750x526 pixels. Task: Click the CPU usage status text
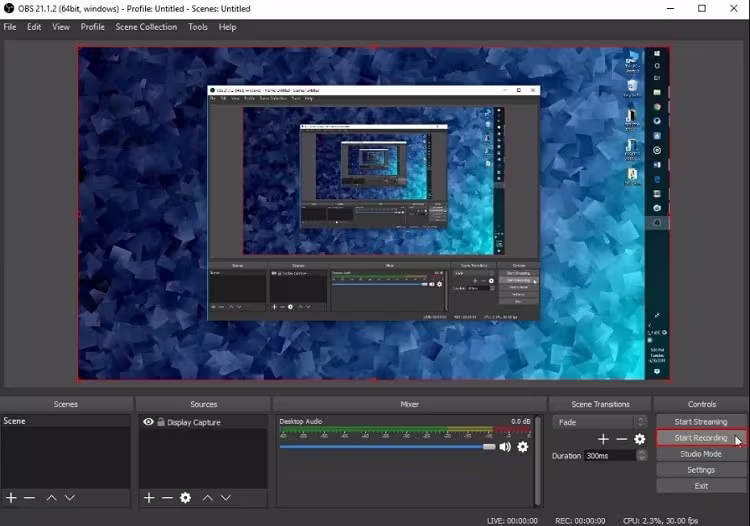(660, 521)
